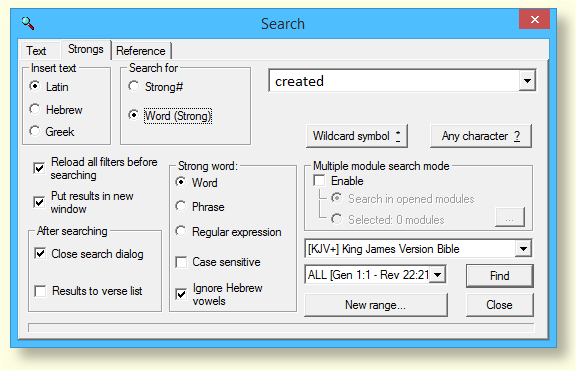Click the New range... button
576x371 pixels.
click(375, 305)
